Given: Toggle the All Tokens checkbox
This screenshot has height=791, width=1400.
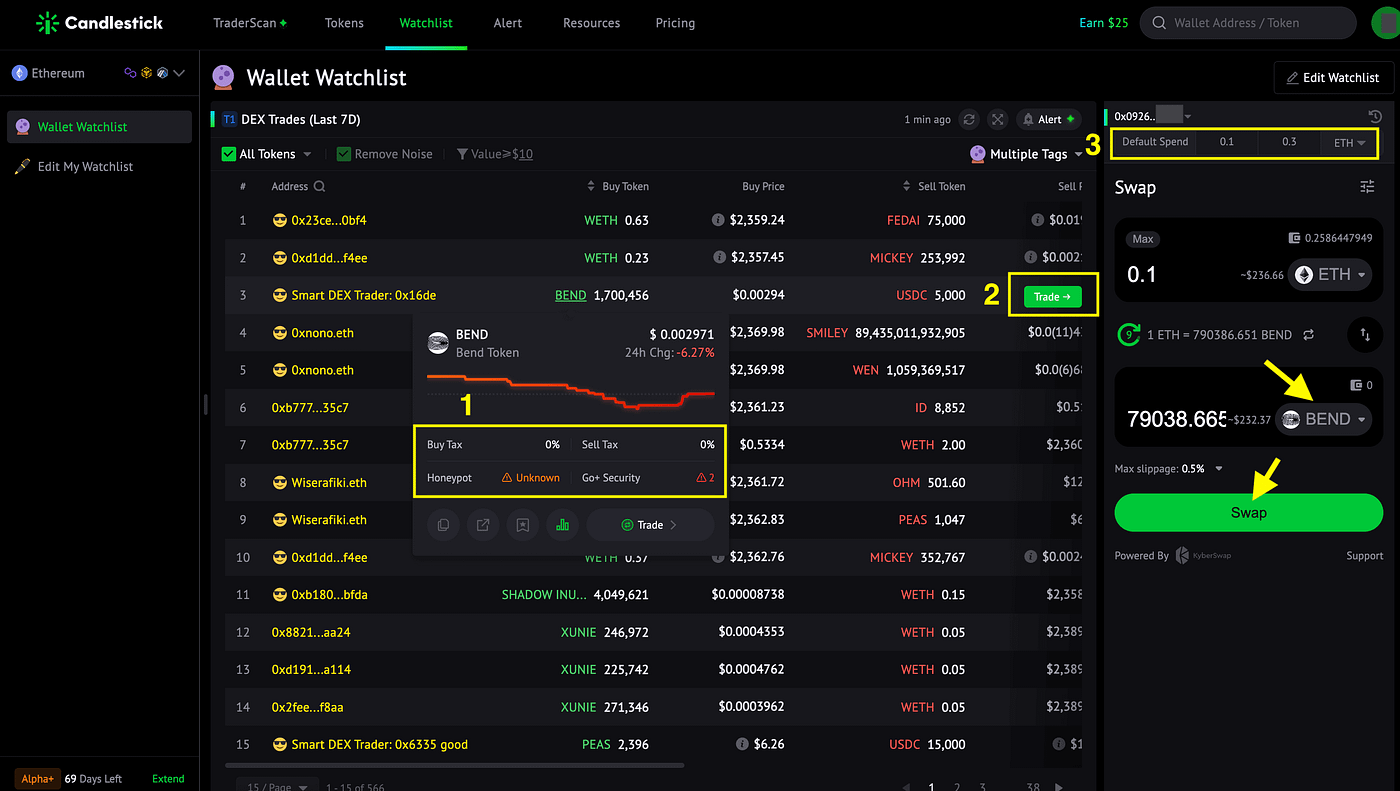Looking at the screenshot, I should 229,154.
